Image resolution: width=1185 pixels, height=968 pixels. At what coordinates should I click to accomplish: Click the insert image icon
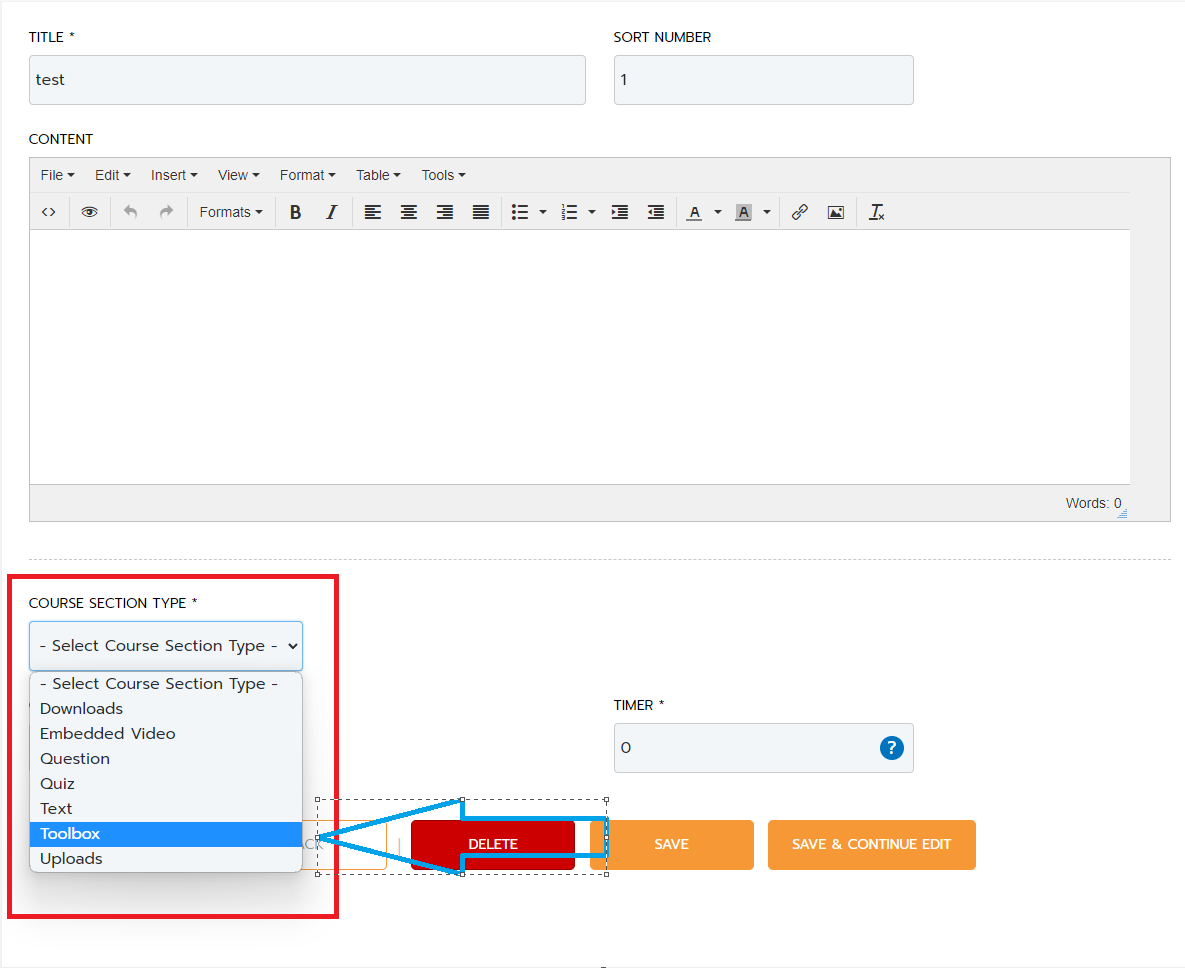[835, 211]
